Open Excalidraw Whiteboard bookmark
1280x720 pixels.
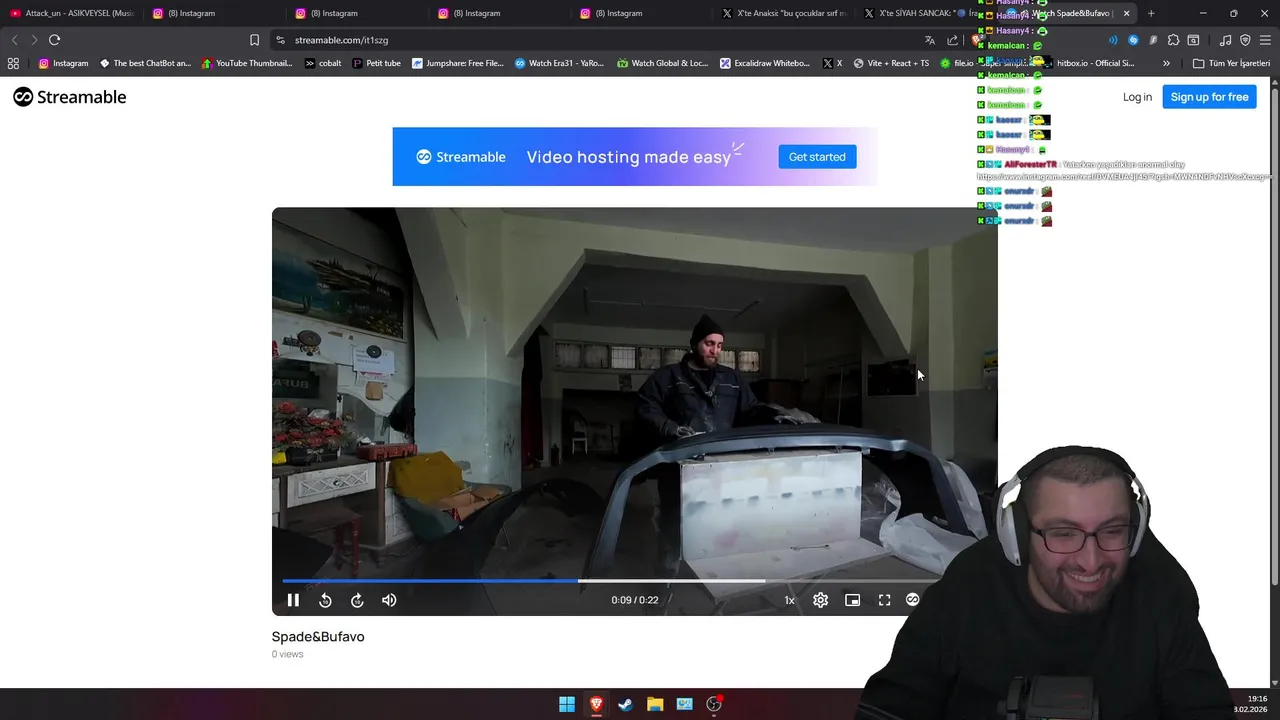[765, 63]
